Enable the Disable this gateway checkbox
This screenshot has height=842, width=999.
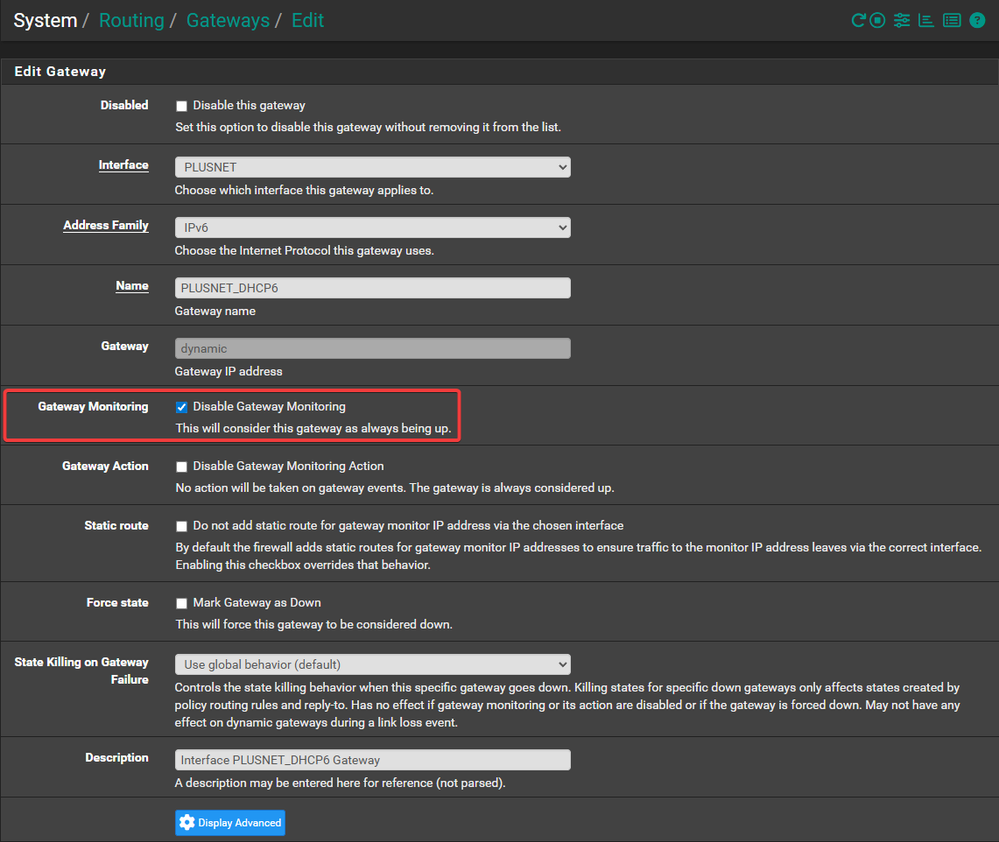pyautogui.click(x=181, y=106)
